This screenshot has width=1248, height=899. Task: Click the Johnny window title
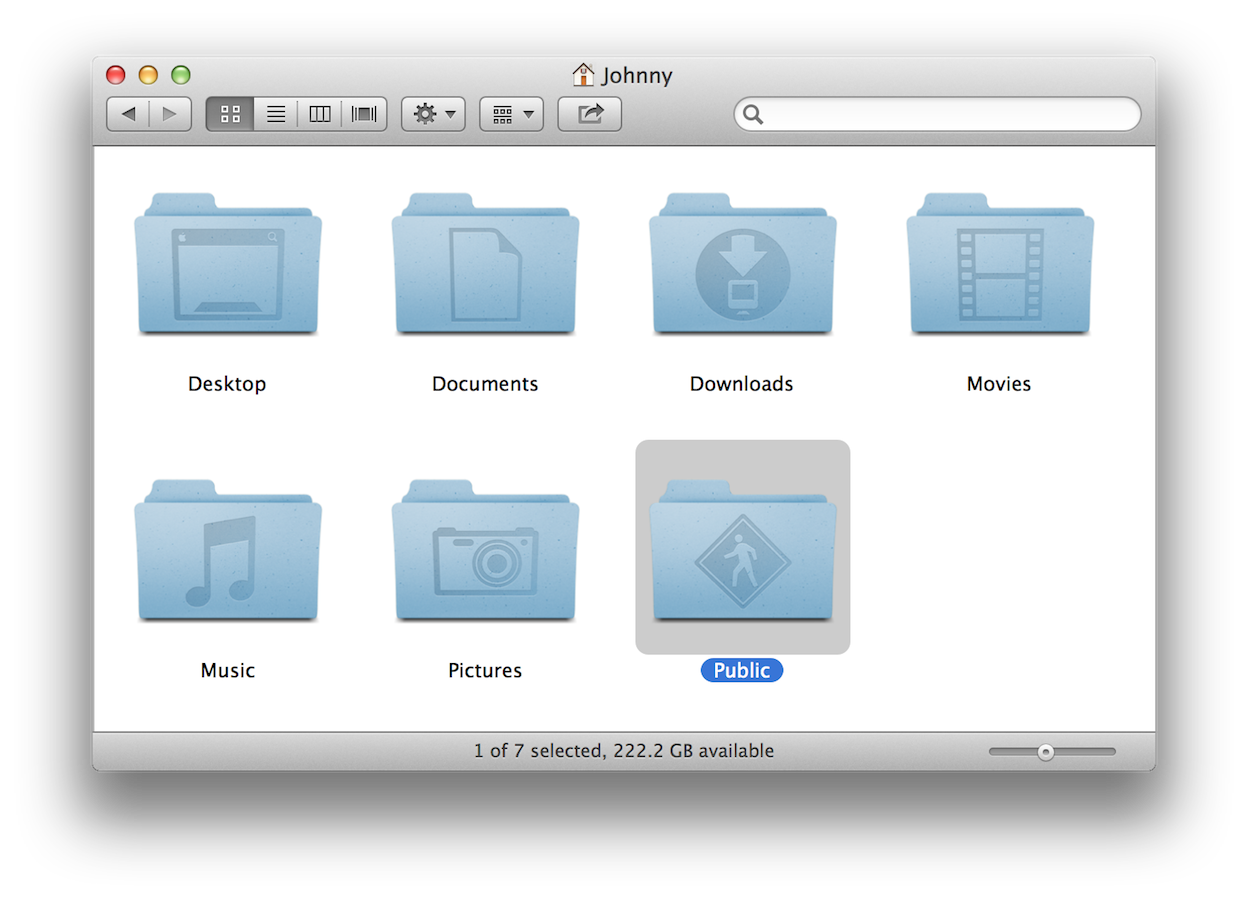637,76
